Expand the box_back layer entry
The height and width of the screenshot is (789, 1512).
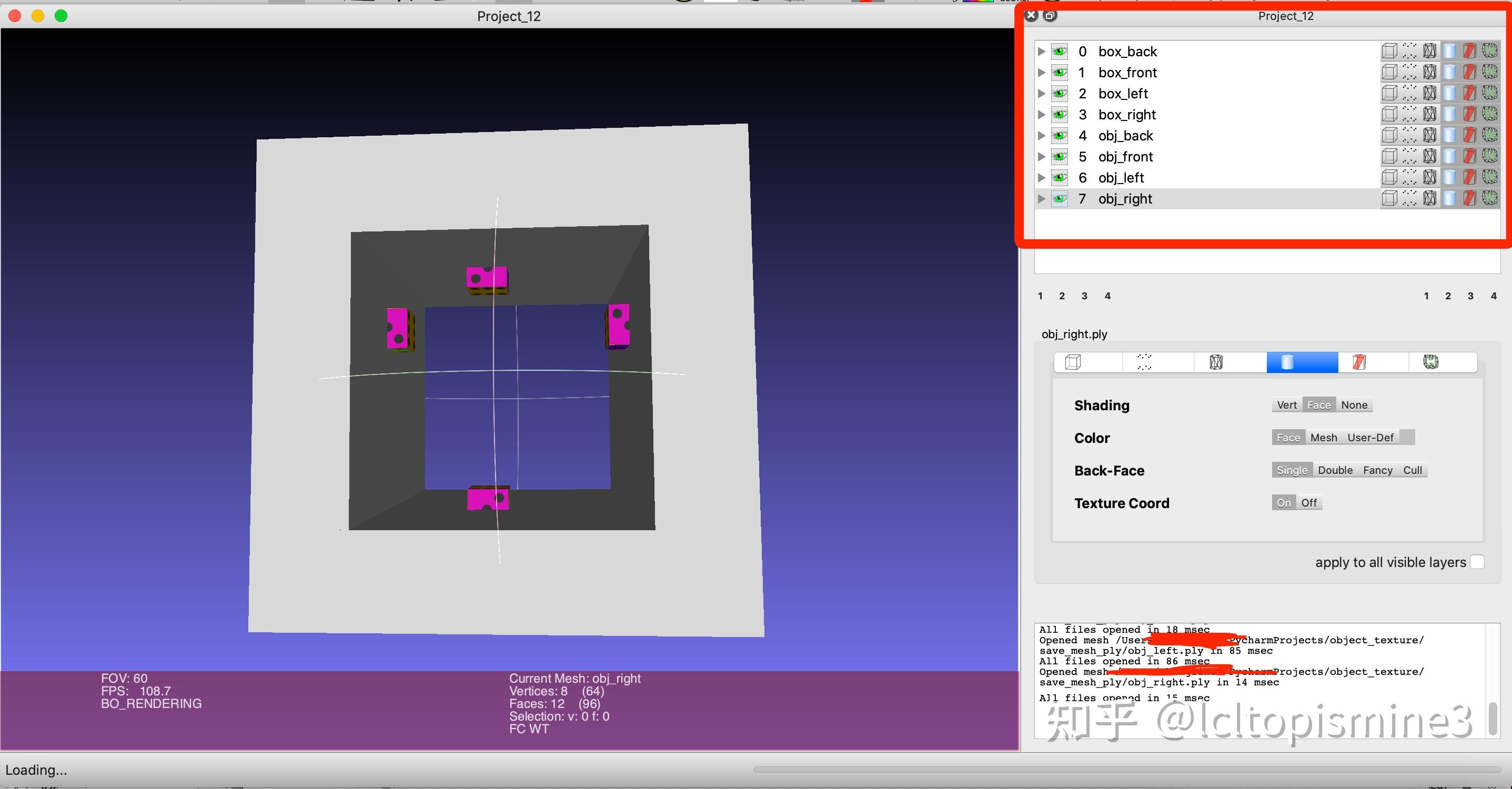point(1041,52)
